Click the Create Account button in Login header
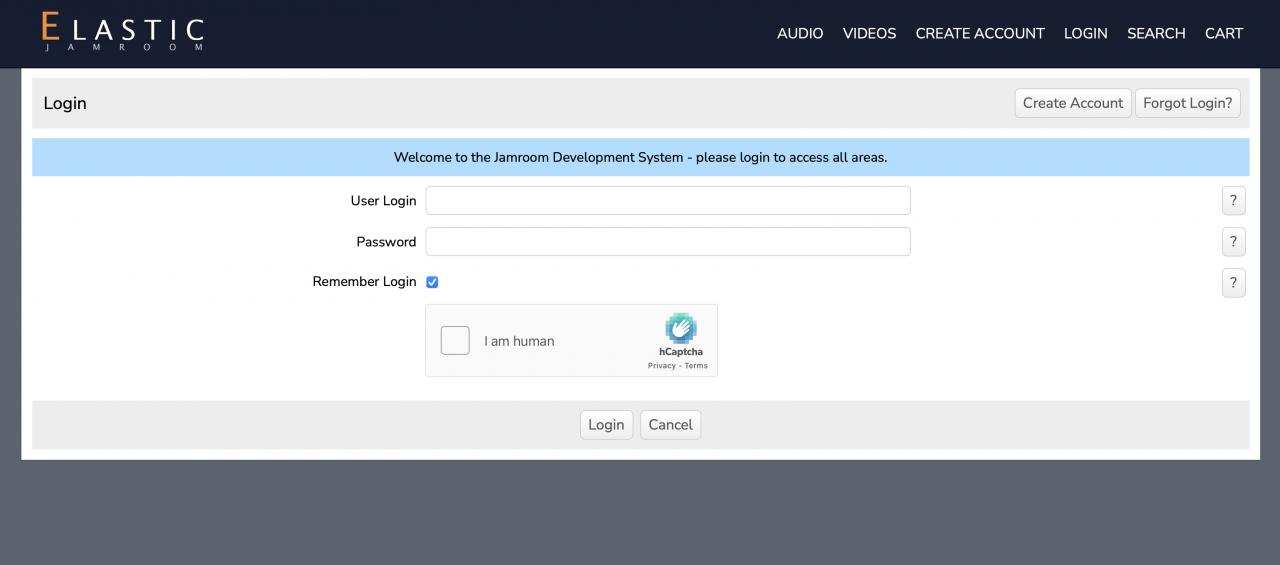This screenshot has height=565, width=1280. coord(1073,103)
